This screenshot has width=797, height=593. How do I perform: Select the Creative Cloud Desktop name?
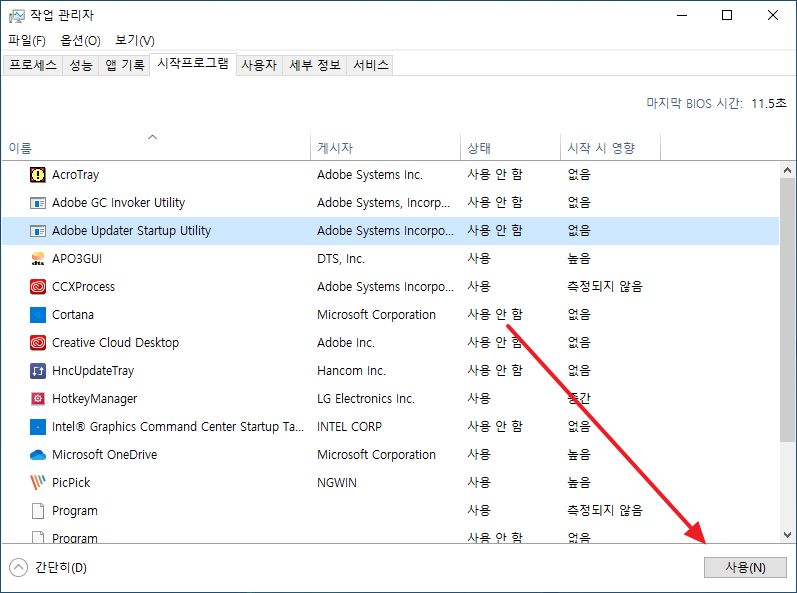point(115,342)
